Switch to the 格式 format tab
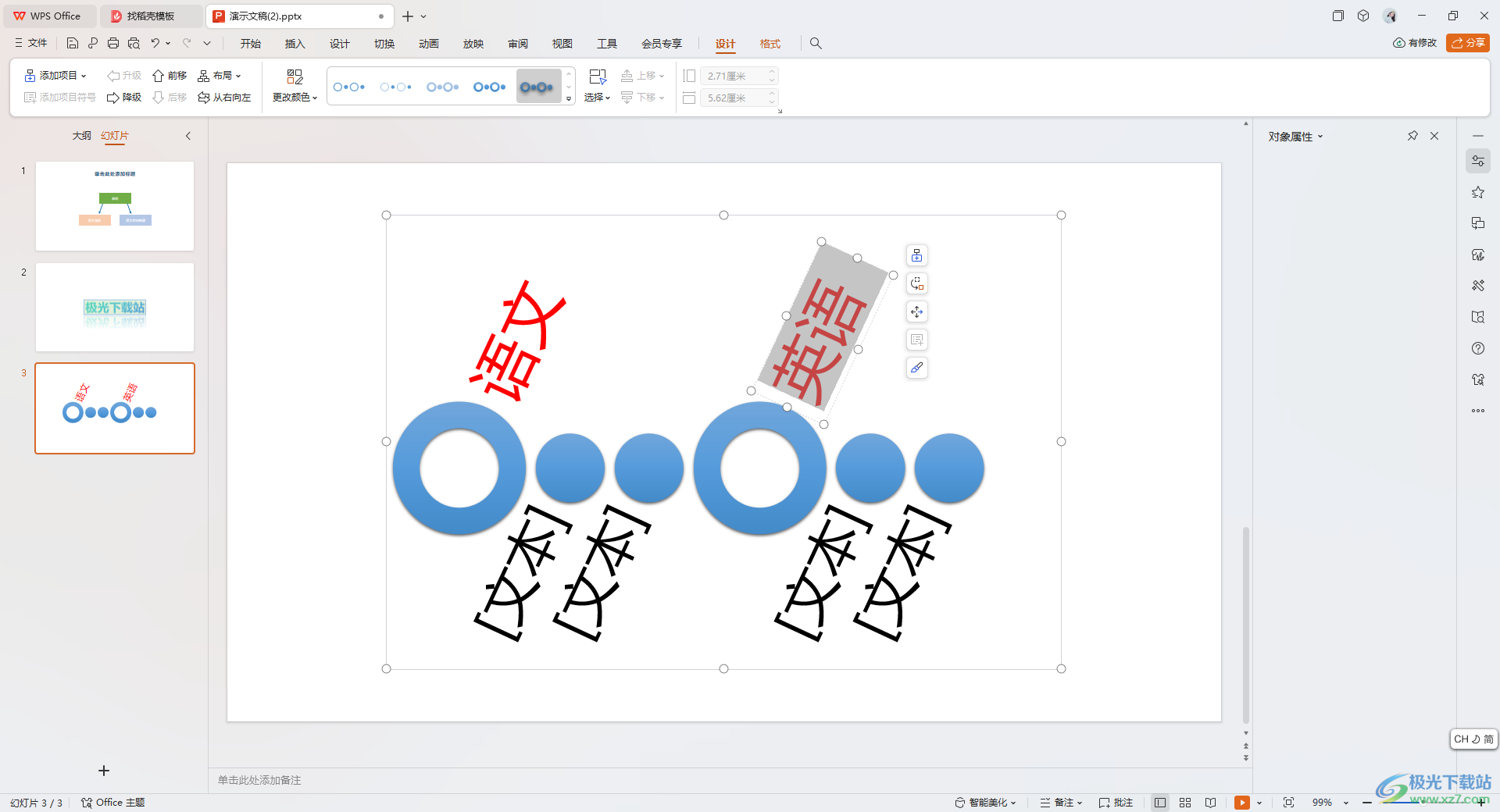 [x=770, y=44]
